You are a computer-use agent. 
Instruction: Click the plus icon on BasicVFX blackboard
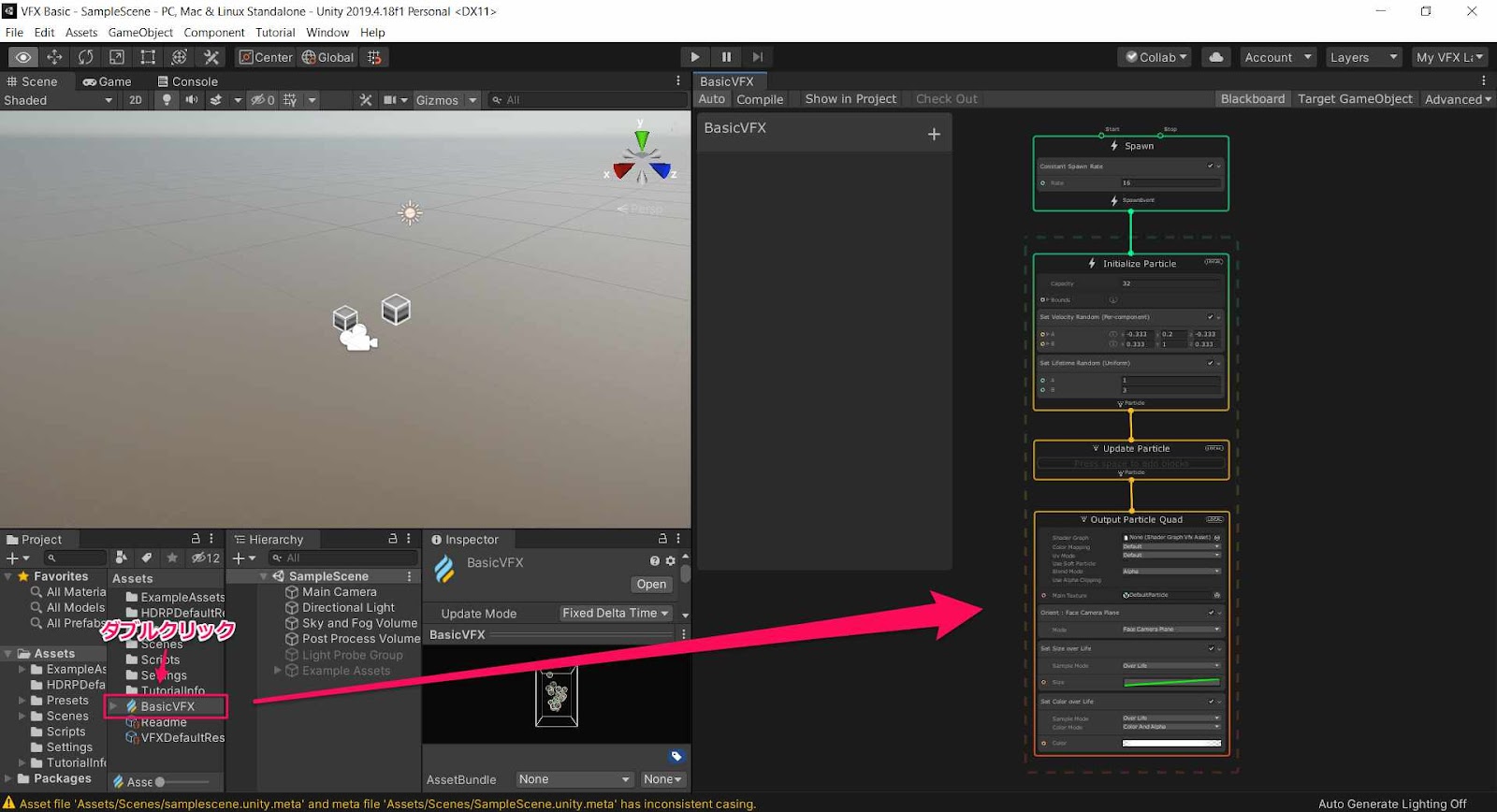pyautogui.click(x=934, y=135)
